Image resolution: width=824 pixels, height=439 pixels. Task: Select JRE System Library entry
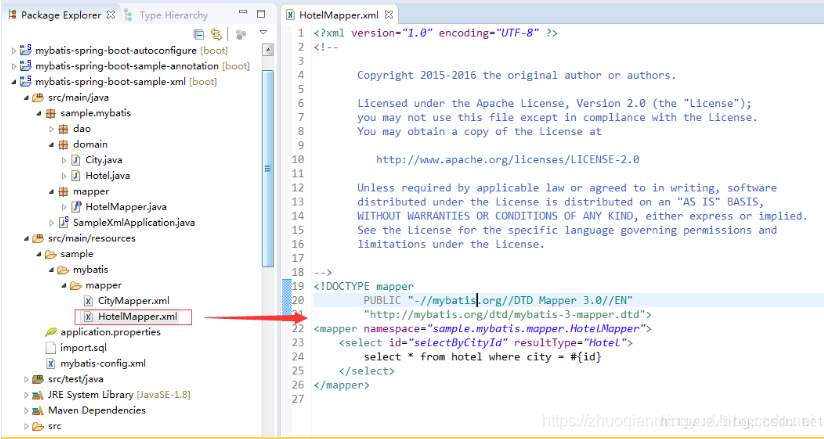[119, 394]
